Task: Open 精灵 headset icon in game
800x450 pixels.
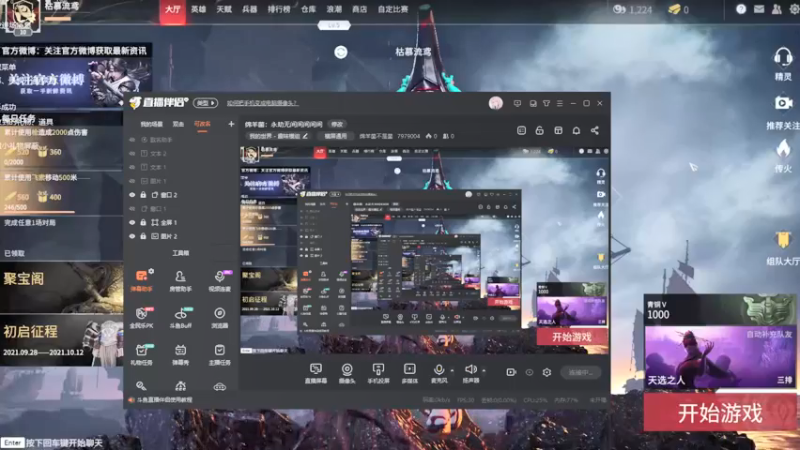Action: coord(783,64)
